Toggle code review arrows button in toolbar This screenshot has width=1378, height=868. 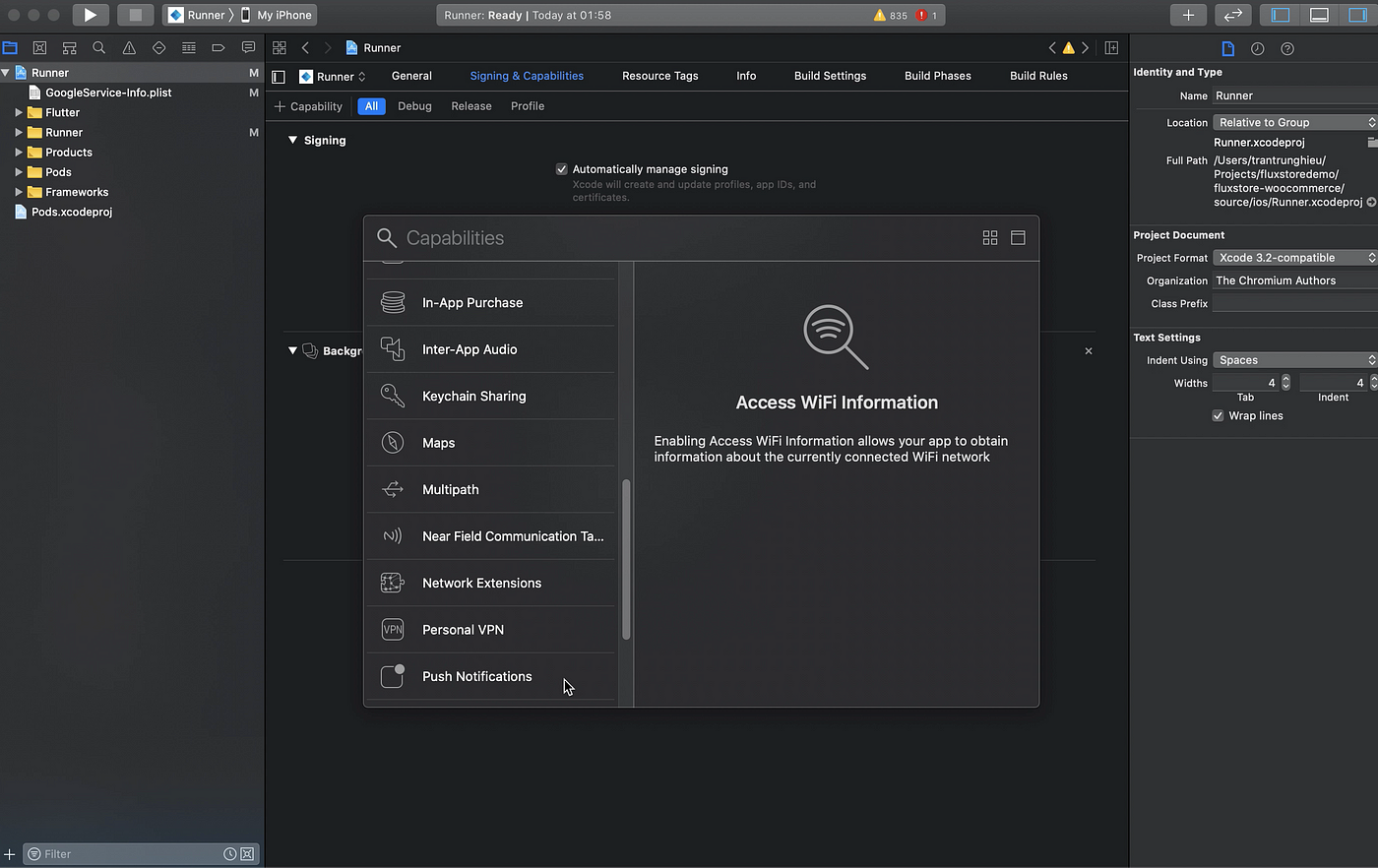tap(1232, 15)
